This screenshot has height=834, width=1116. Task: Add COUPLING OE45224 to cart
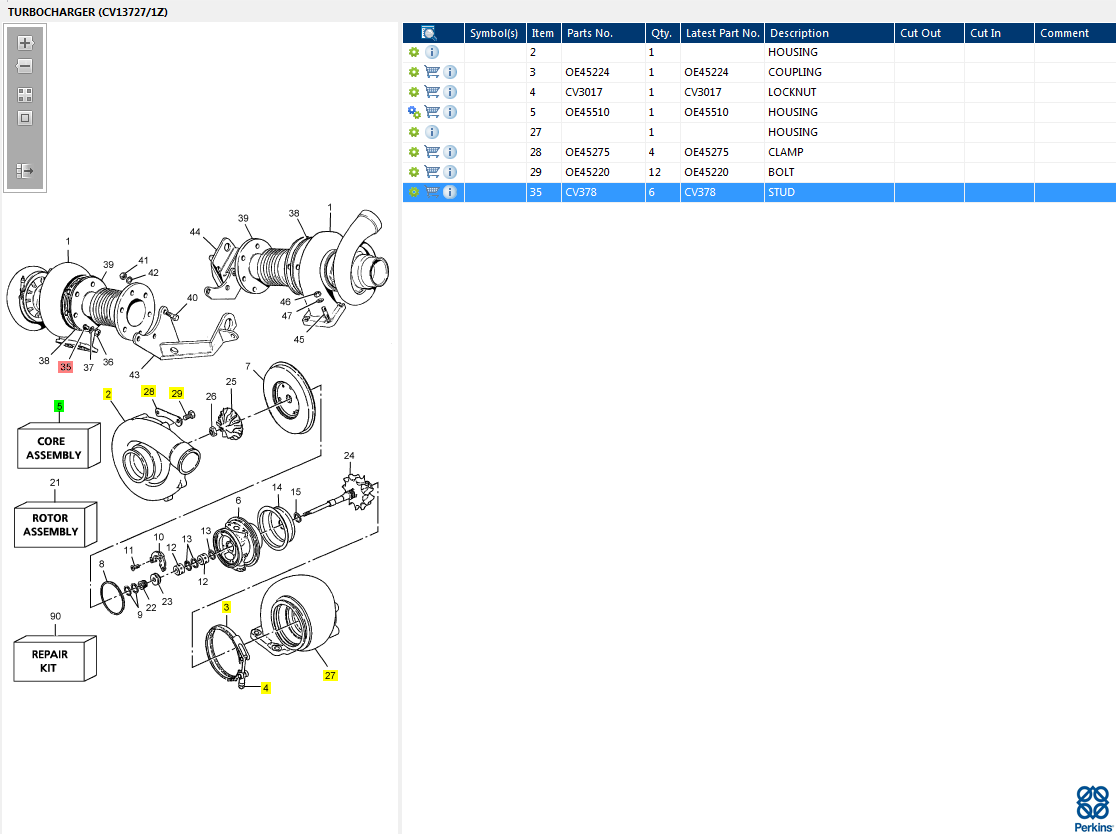[432, 72]
